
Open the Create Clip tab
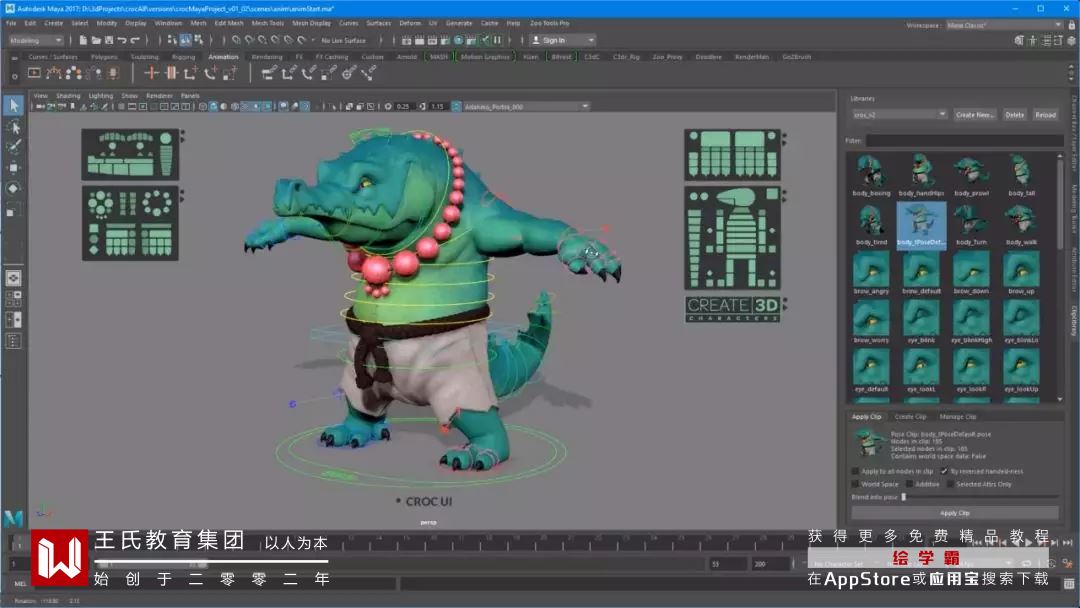tap(910, 416)
